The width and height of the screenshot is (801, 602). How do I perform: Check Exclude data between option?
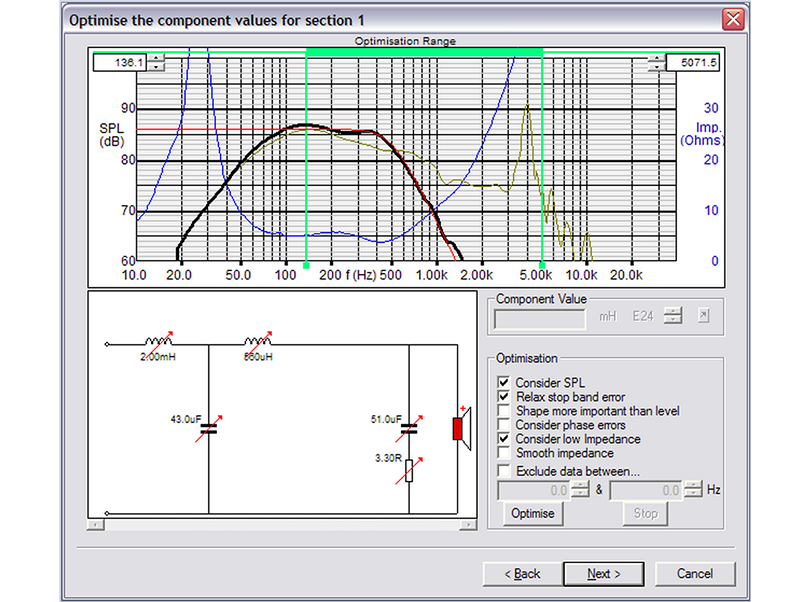point(503,471)
